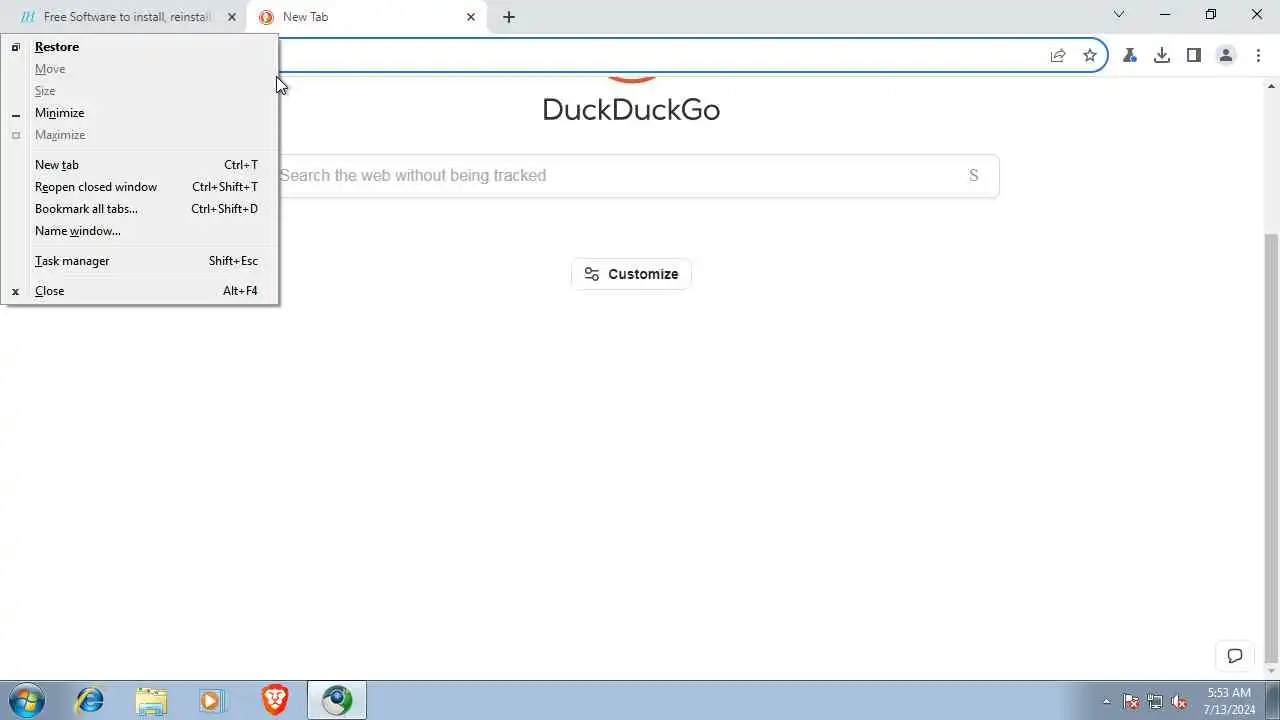Image resolution: width=1280 pixels, height=720 pixels.
Task: Open the Chrome Labs flask icon
Action: click(x=1130, y=56)
